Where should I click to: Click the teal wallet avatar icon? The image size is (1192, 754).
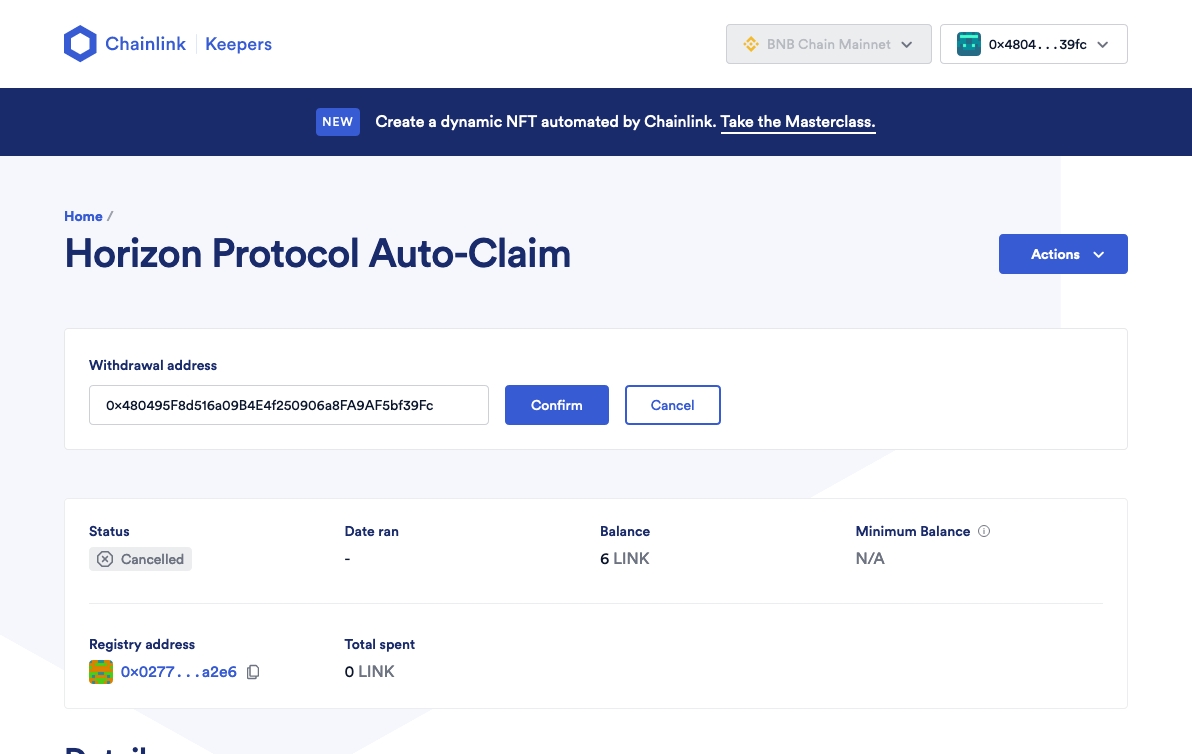(968, 44)
